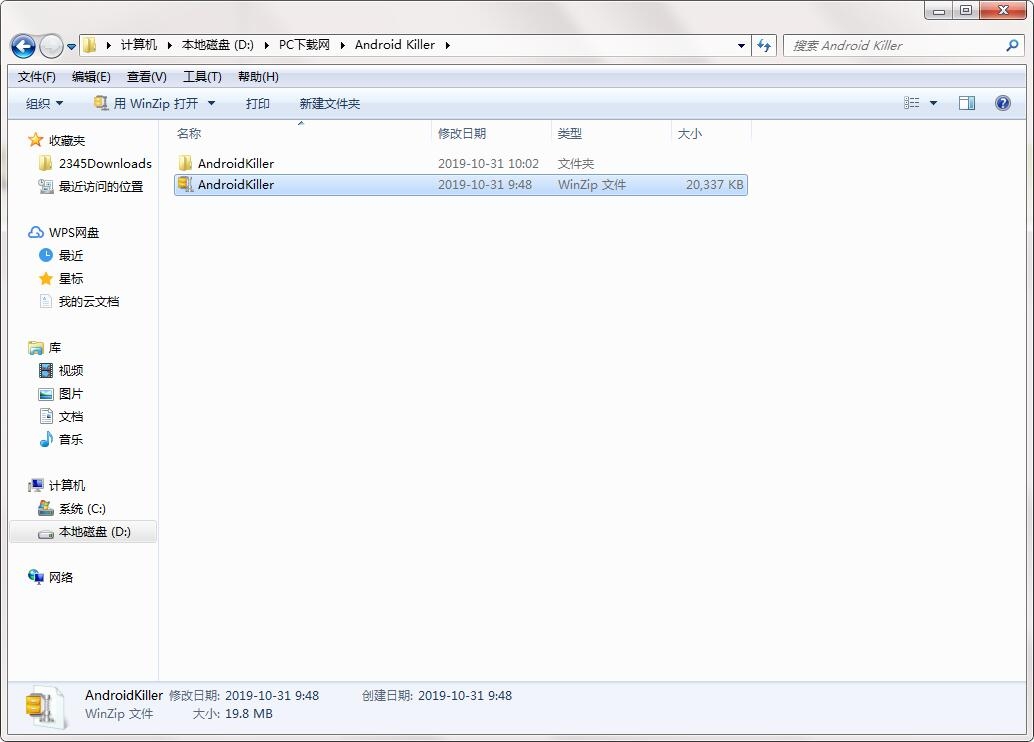Viewport: 1034px width, 742px height.
Task: Navigate to 计算机 in the address path
Action: coord(138,45)
